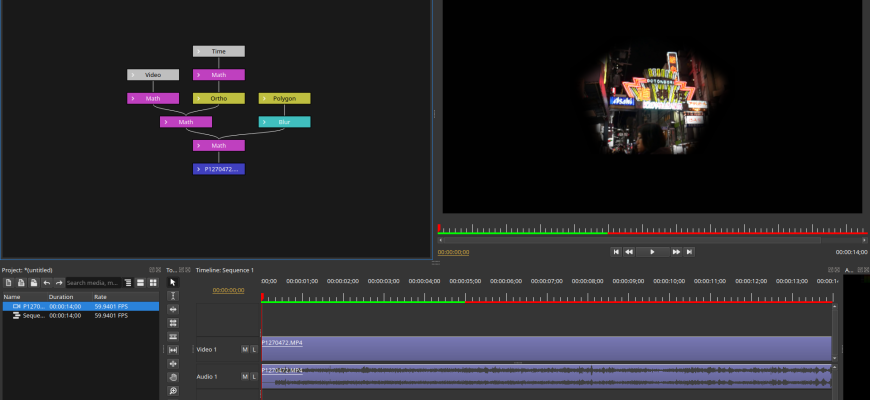This screenshot has height=400, width=870.
Task: Float the Timeline panel
Action: [x=831, y=270]
